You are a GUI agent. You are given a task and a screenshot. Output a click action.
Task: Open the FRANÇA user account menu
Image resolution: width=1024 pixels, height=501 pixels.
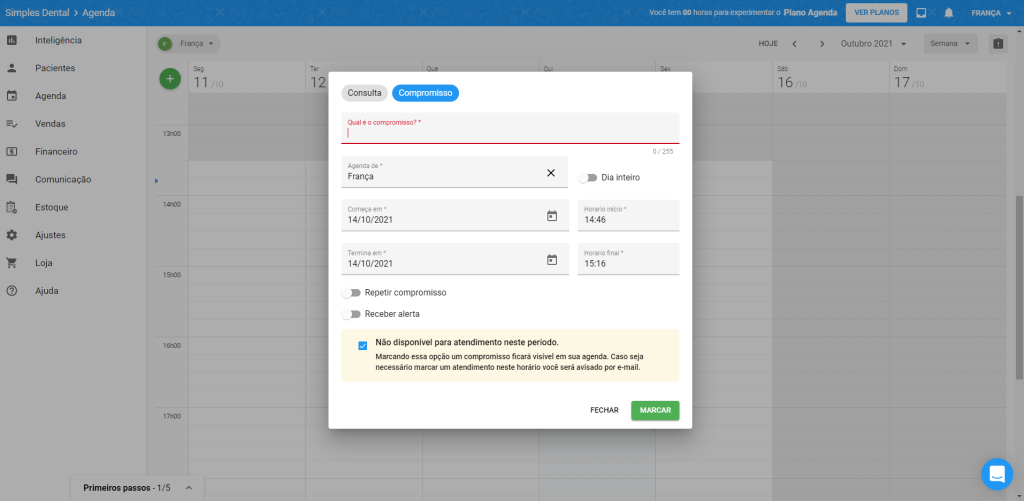pyautogui.click(x=991, y=13)
